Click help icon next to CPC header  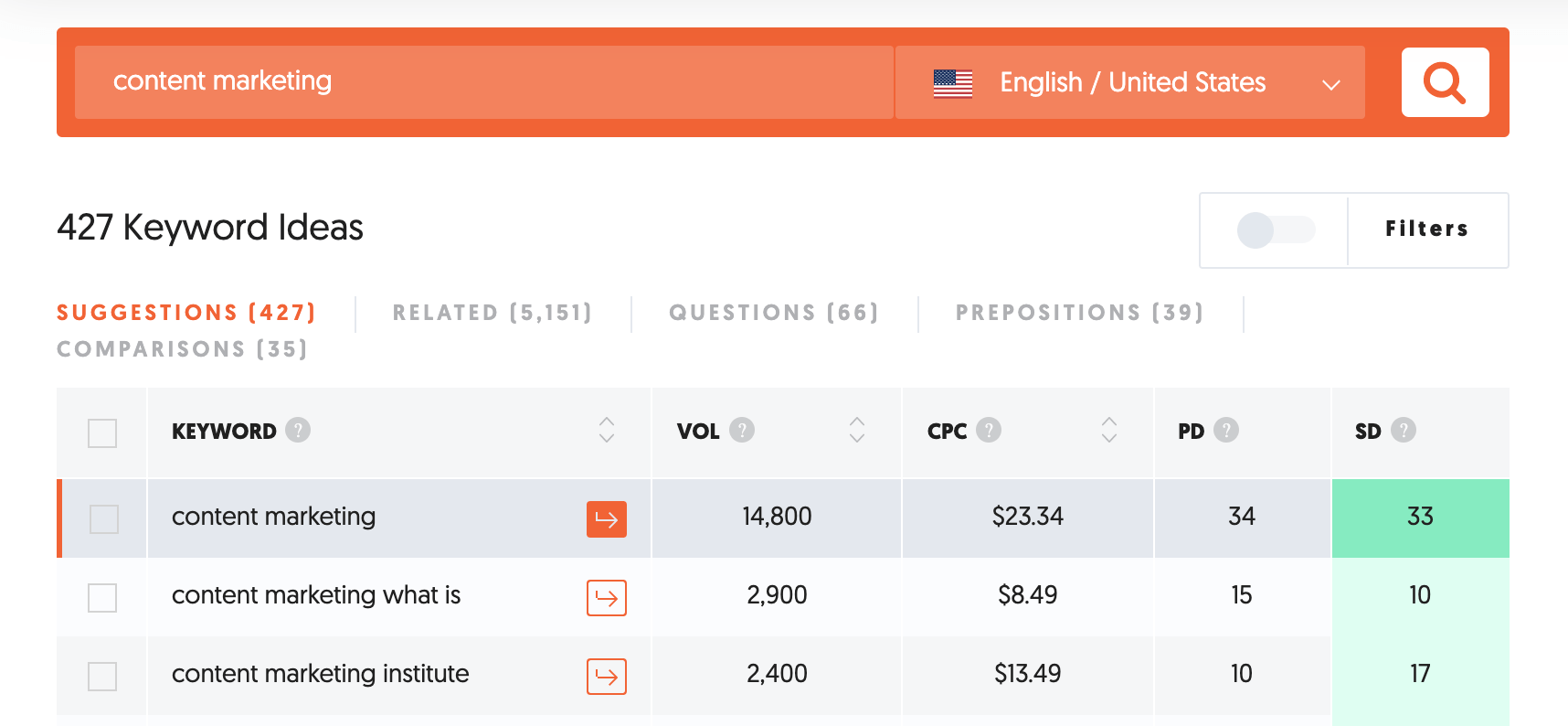point(989,430)
